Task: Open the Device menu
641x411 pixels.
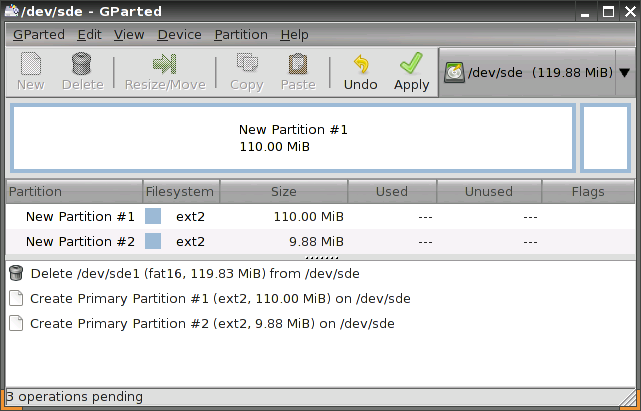Action: click(179, 34)
